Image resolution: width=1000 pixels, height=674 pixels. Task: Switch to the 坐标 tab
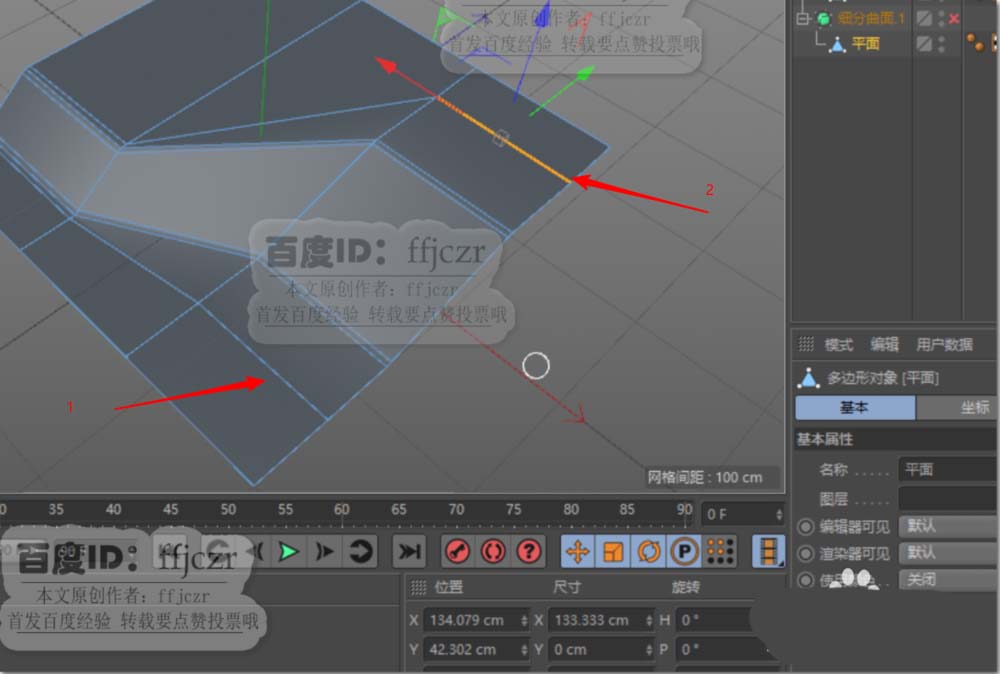[x=957, y=407]
